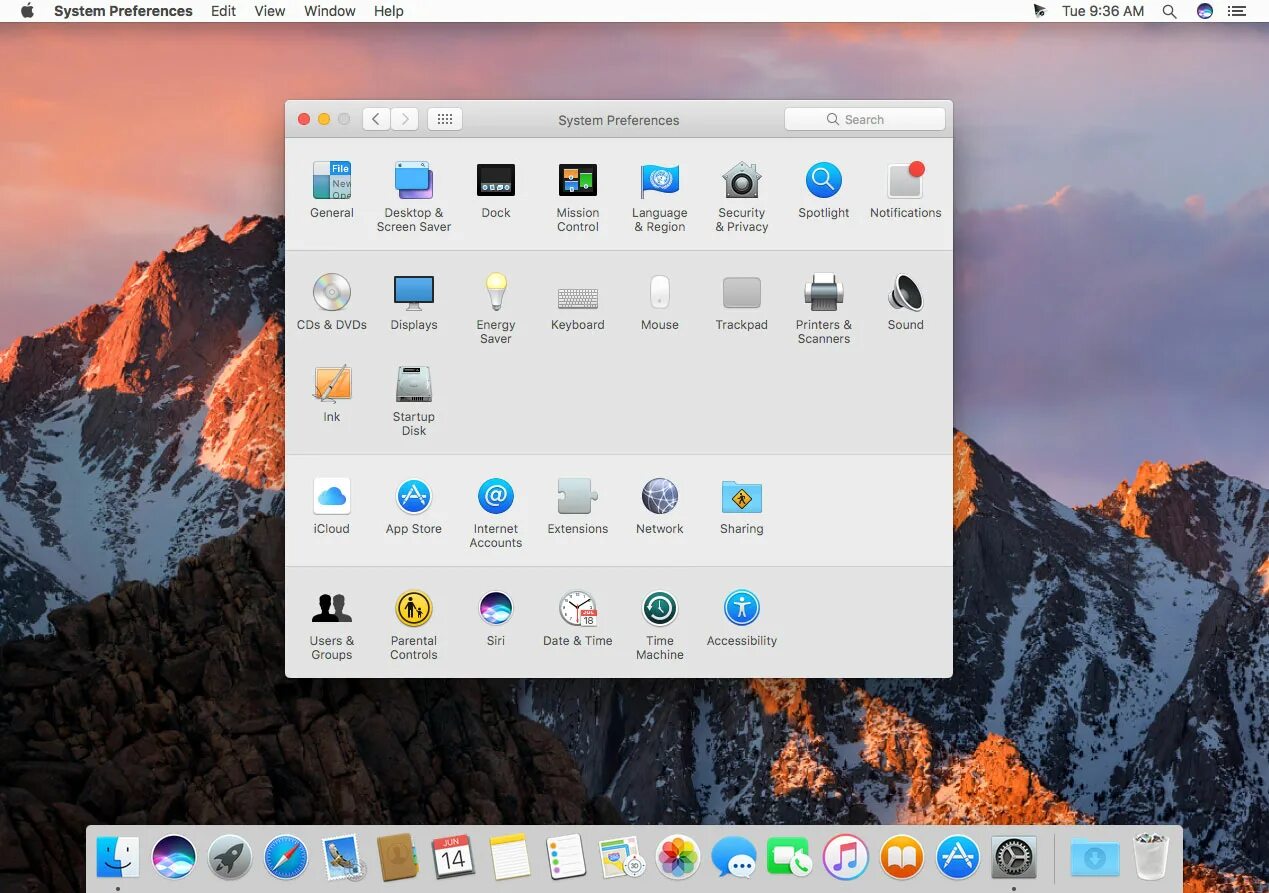Open the Notifications preferences pane
Screen dimensions: 1269x893
(906, 190)
